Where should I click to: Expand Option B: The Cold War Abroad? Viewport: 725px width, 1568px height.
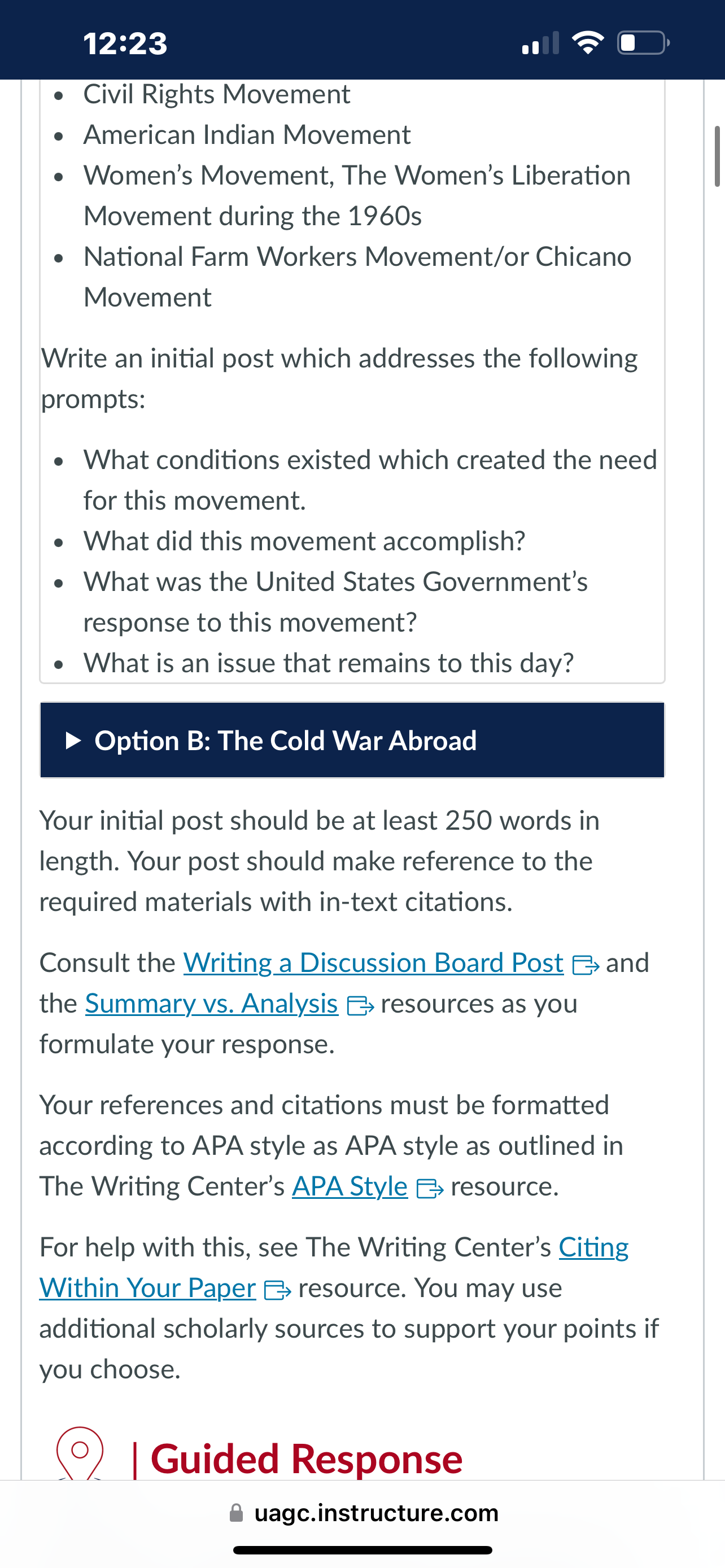tap(352, 740)
